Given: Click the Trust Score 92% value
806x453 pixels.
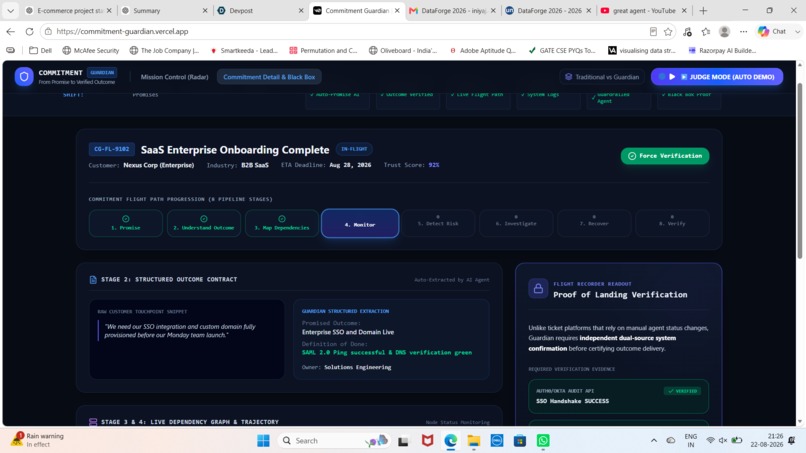Looking at the screenshot, I should click(x=434, y=165).
